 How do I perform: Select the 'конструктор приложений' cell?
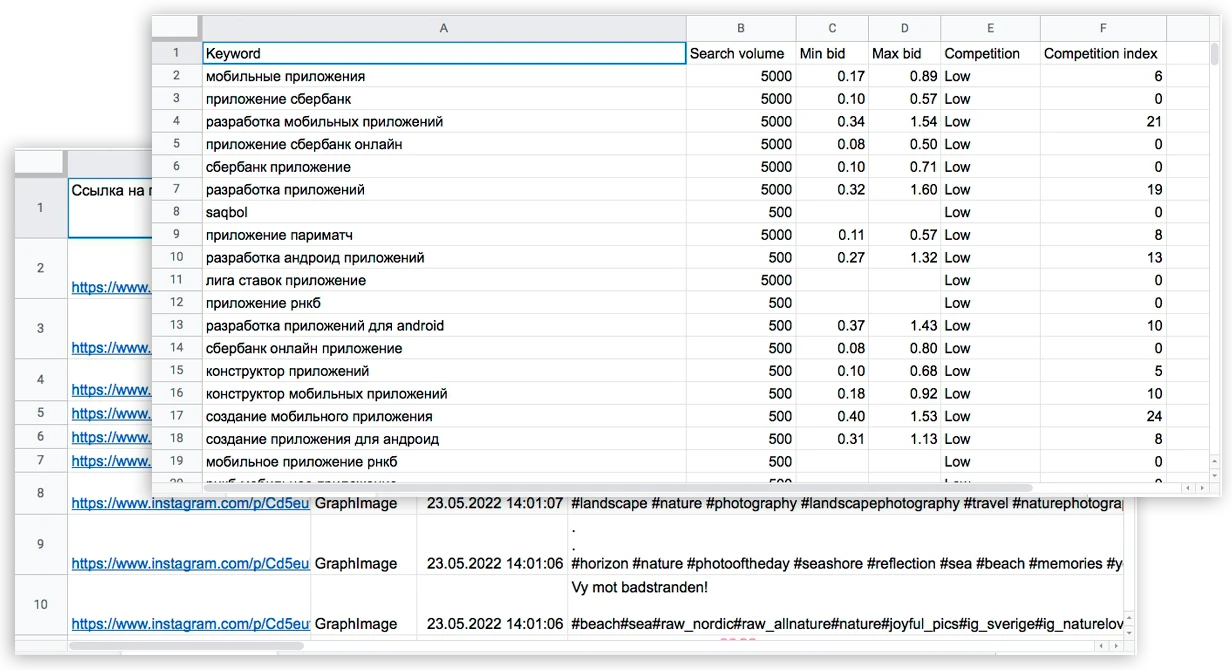click(444, 371)
